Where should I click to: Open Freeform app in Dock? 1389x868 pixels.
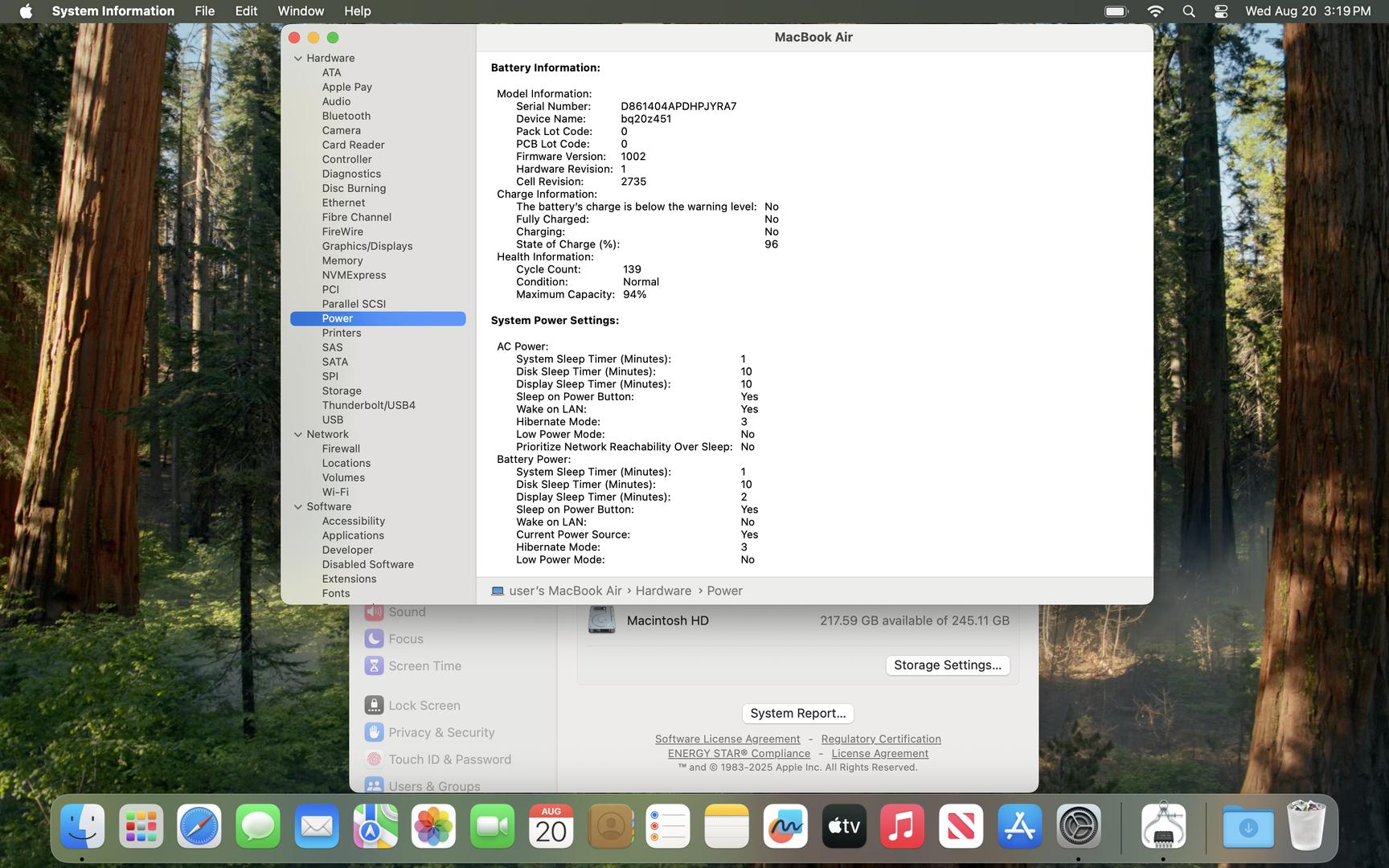(x=785, y=826)
